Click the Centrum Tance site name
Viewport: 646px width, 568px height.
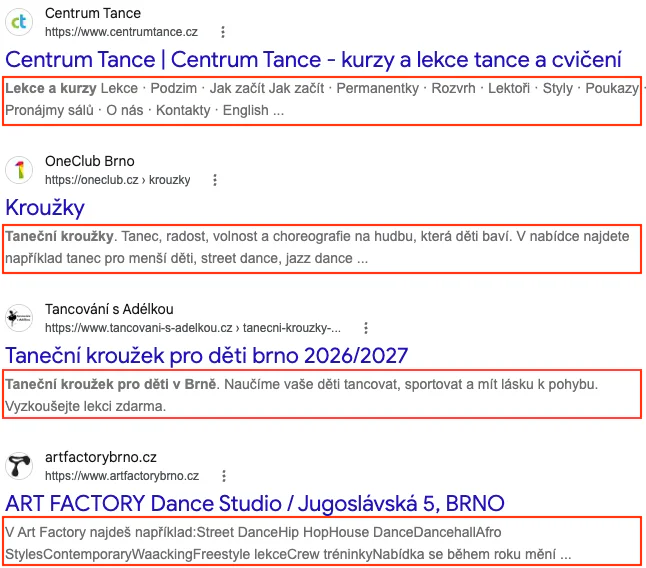93,13
